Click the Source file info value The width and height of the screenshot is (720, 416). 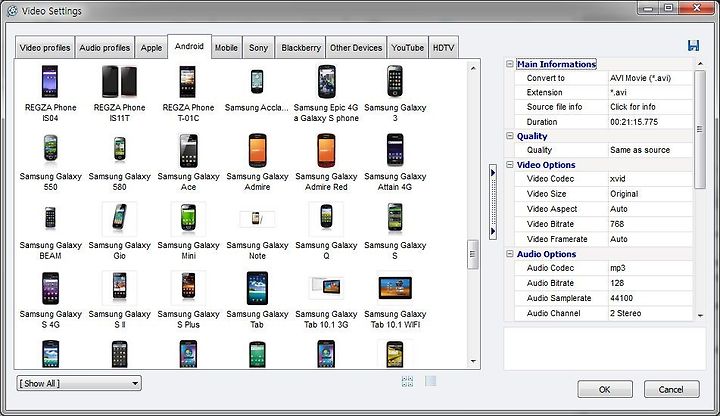[x=650, y=107]
